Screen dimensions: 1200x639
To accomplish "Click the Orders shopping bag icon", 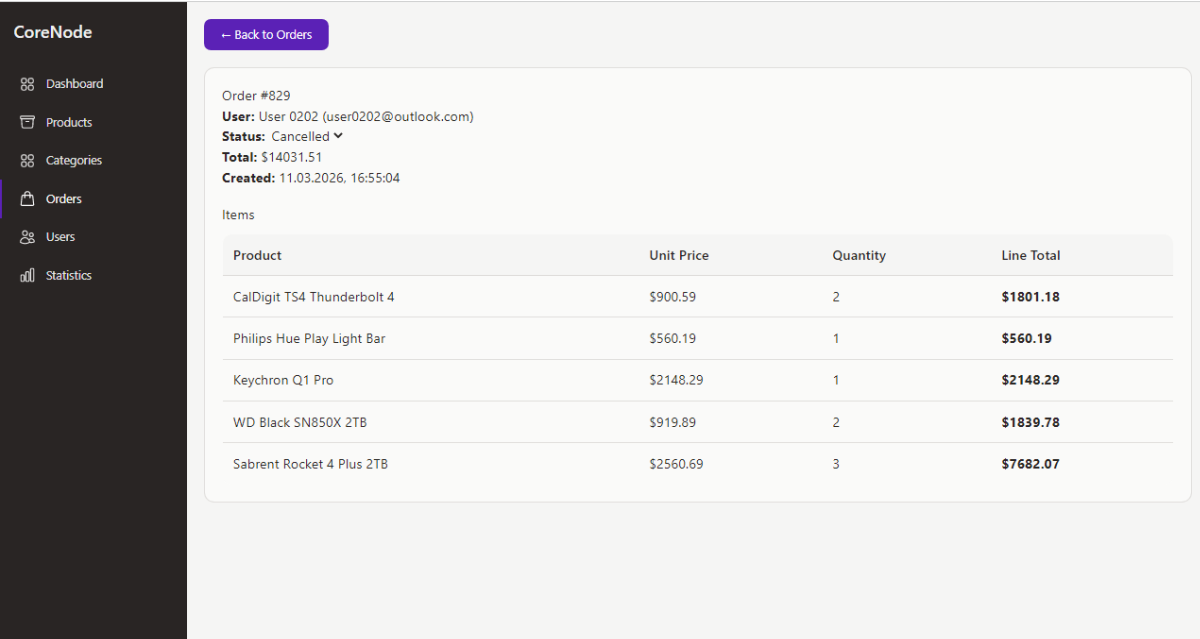I will click(x=28, y=199).
